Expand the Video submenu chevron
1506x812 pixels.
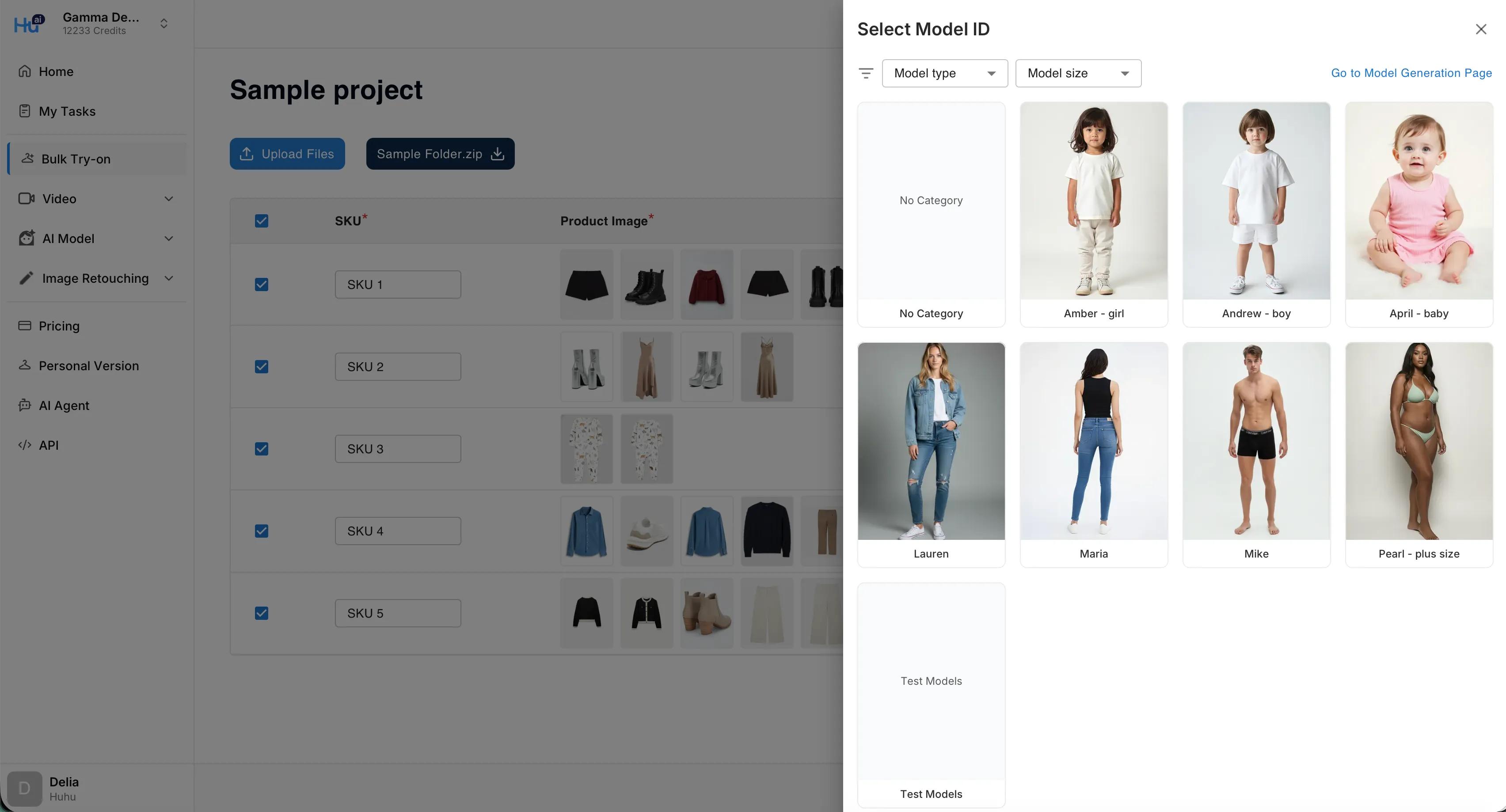169,199
